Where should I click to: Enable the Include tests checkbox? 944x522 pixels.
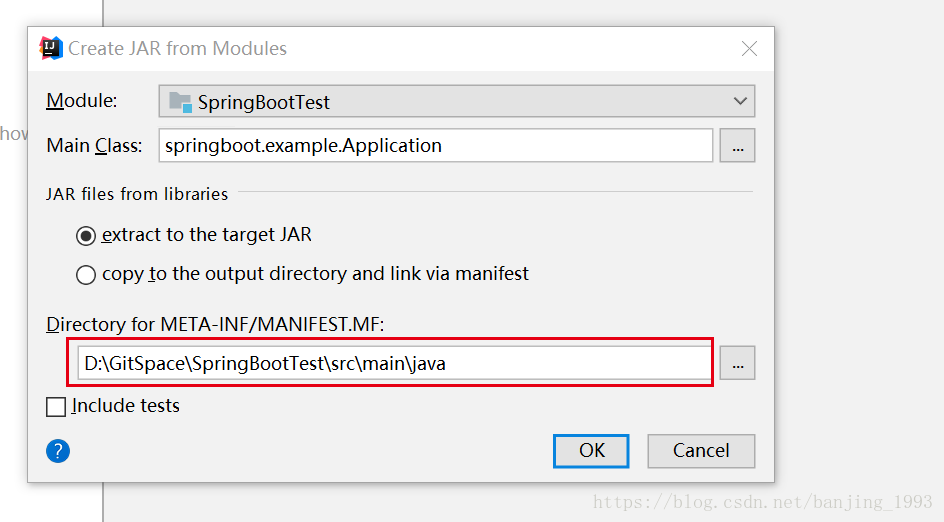tap(57, 407)
